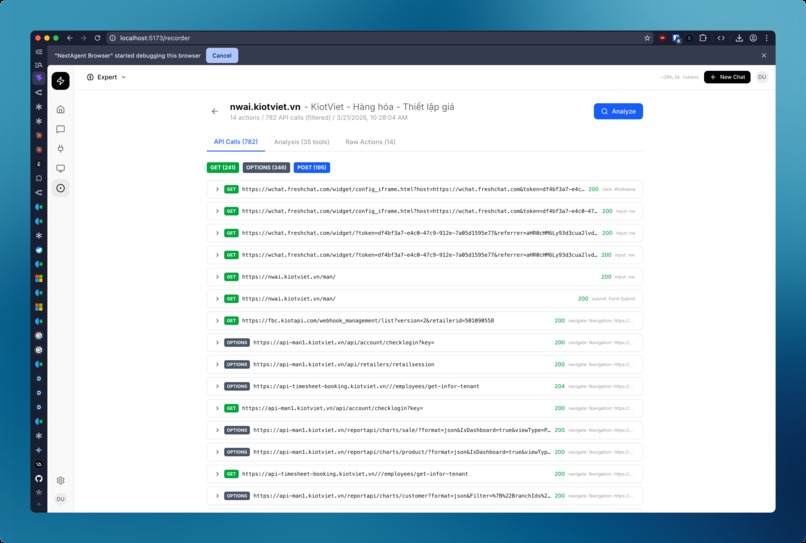The width and height of the screenshot is (806, 543).
Task: Click the '14 actions / 782 API calls' subtitle
Action: point(319,118)
